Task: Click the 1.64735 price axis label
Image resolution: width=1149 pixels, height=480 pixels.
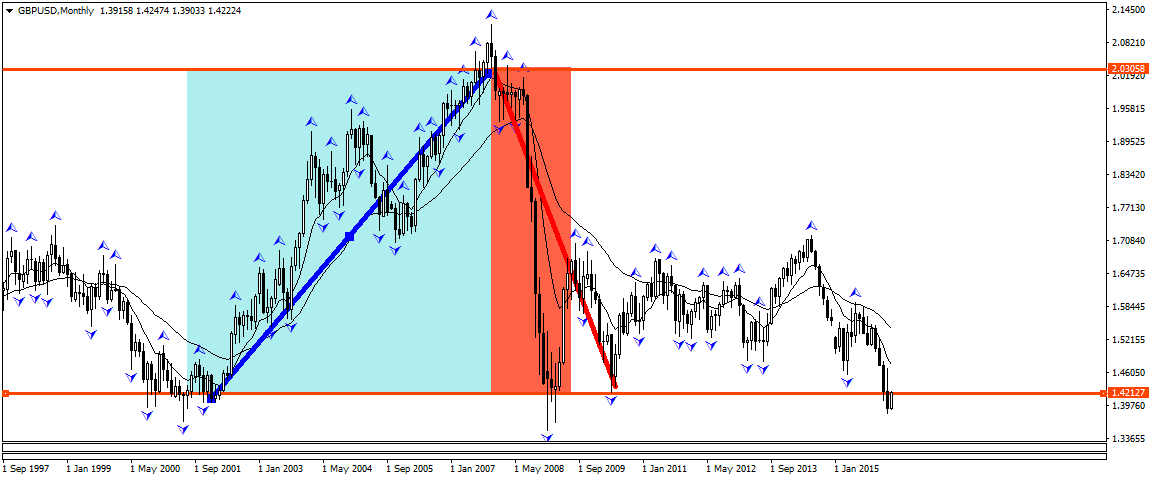Action: [1128, 273]
